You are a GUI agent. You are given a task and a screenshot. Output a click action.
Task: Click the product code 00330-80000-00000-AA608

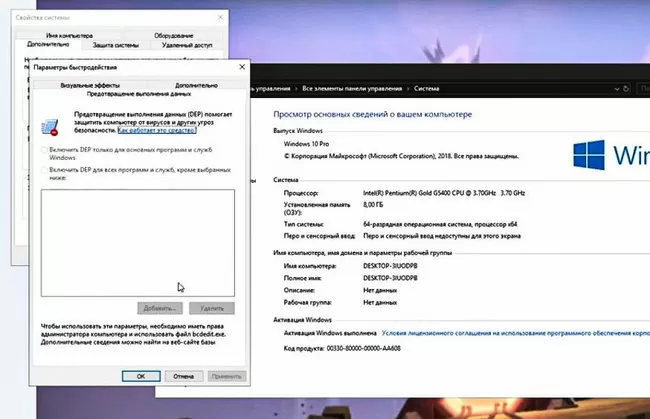coord(364,348)
